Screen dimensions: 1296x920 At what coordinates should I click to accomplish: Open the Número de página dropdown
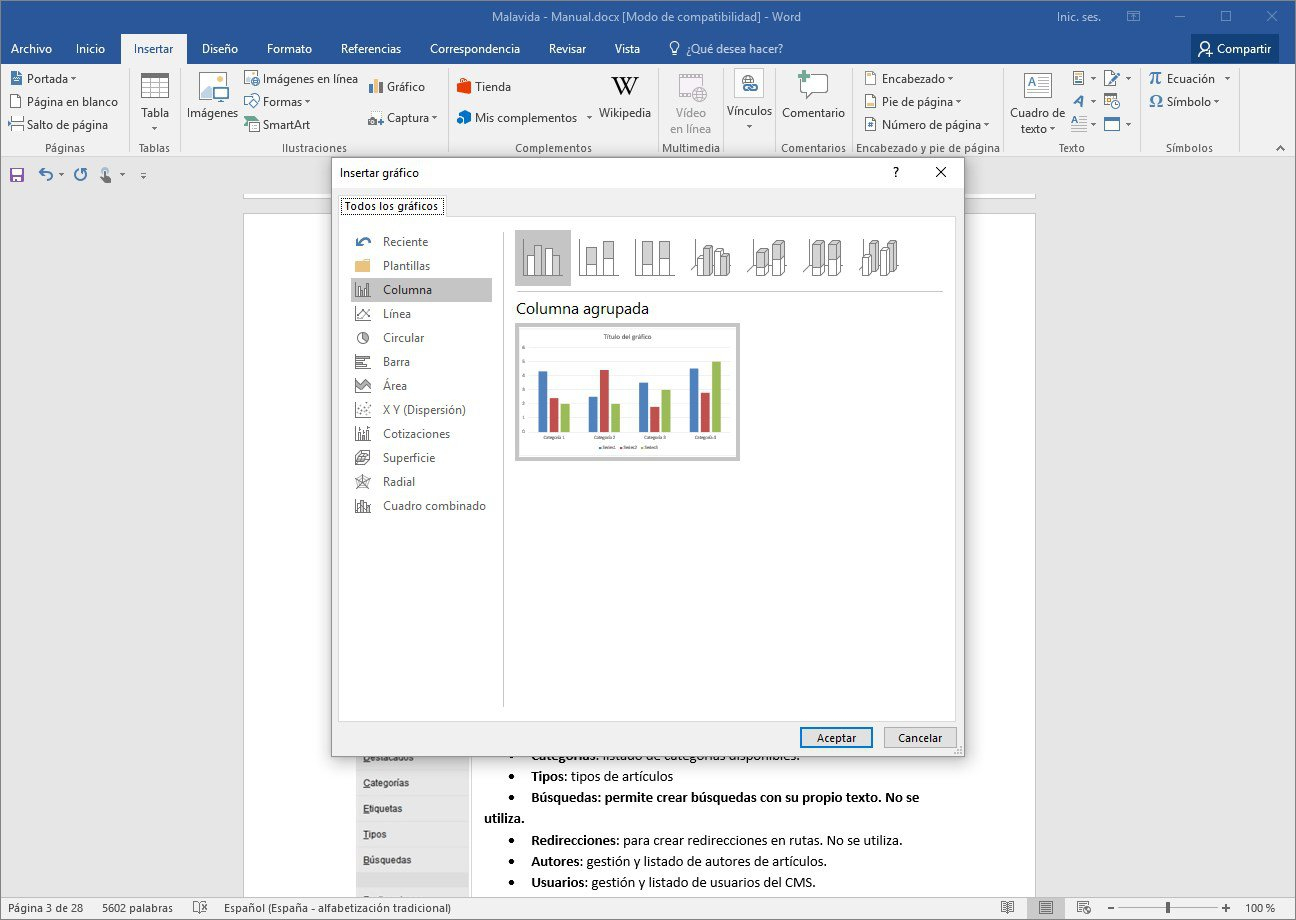pos(926,125)
